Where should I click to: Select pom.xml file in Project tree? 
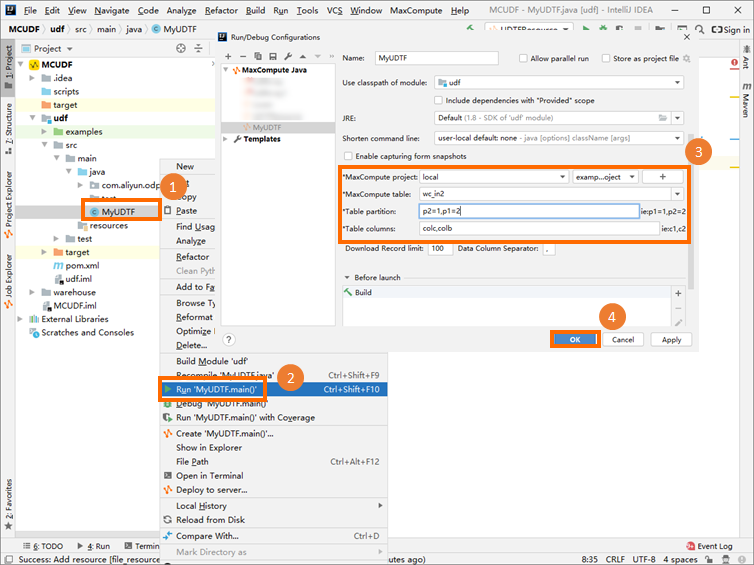point(76,265)
